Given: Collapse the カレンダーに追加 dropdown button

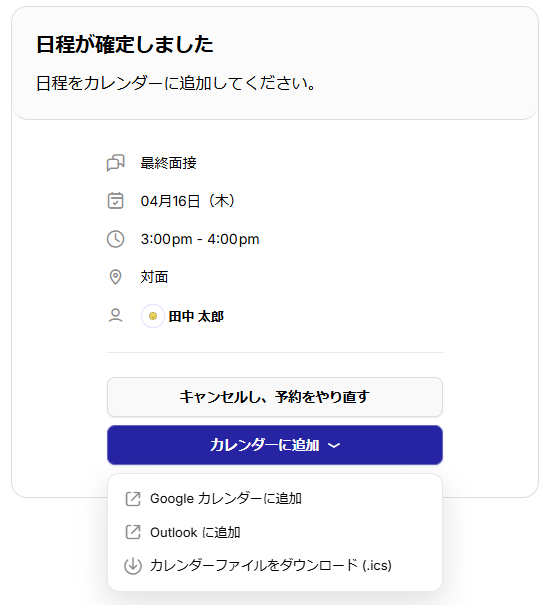Looking at the screenshot, I should click(x=275, y=445).
